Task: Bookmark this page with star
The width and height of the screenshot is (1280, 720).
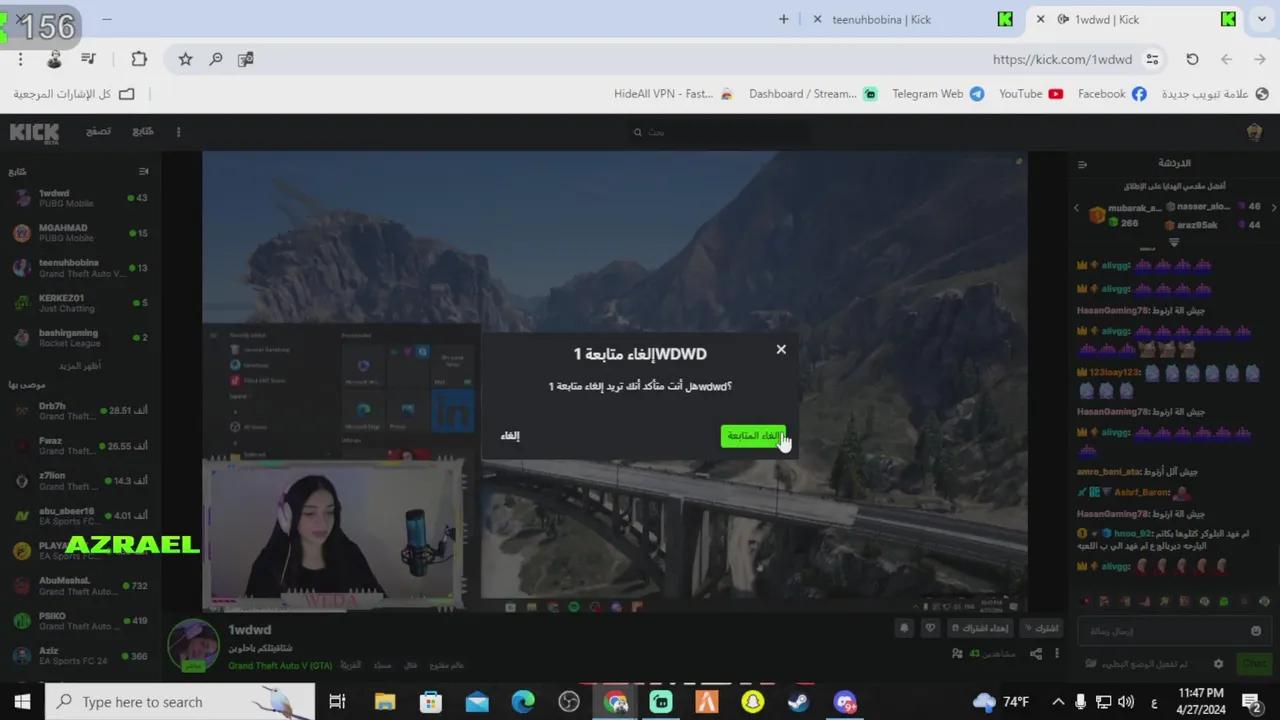Action: click(x=185, y=60)
